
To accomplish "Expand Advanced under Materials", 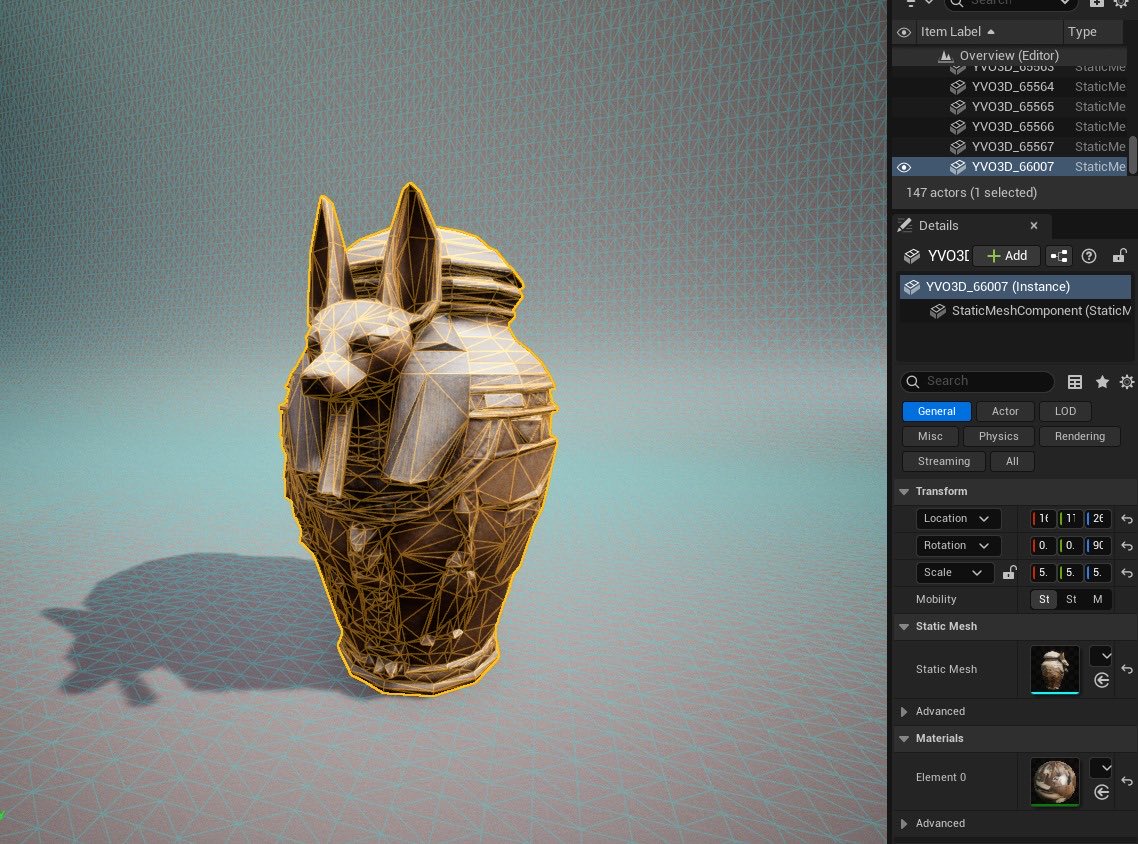I will click(x=904, y=824).
